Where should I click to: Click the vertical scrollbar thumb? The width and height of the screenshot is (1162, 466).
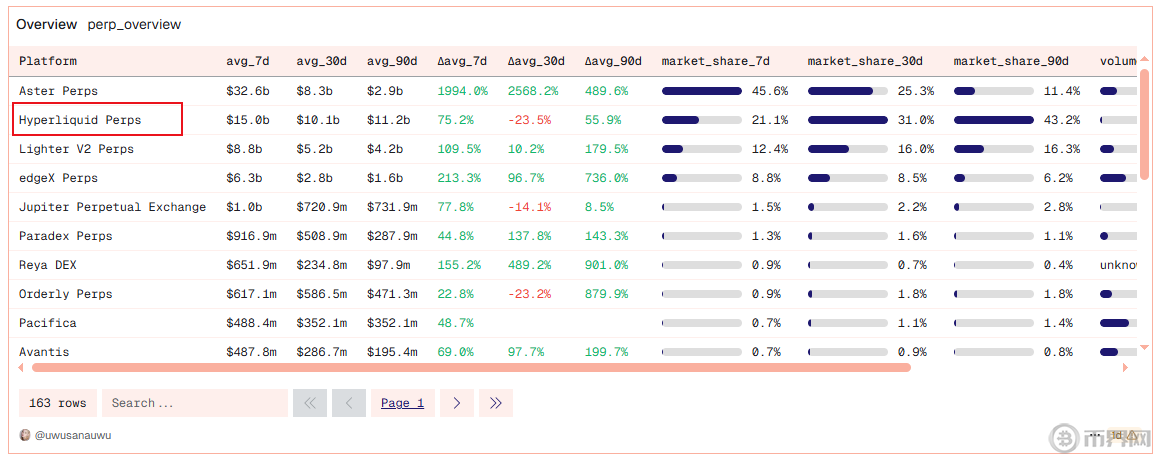(1144, 124)
